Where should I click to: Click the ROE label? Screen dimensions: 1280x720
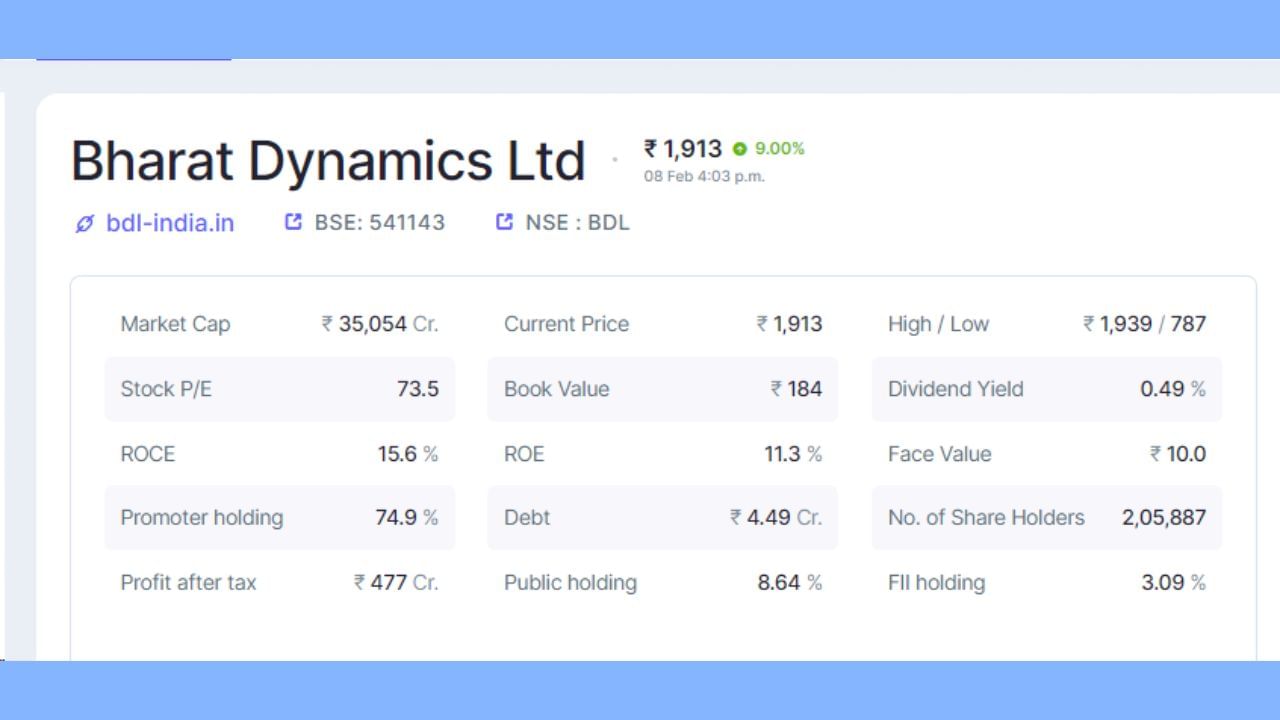point(524,454)
